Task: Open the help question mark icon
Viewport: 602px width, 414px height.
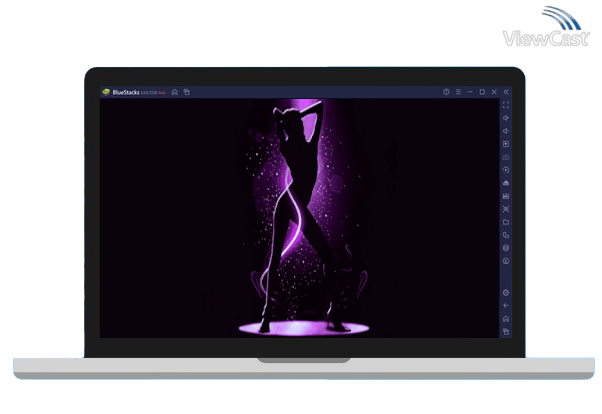Action: tap(446, 92)
